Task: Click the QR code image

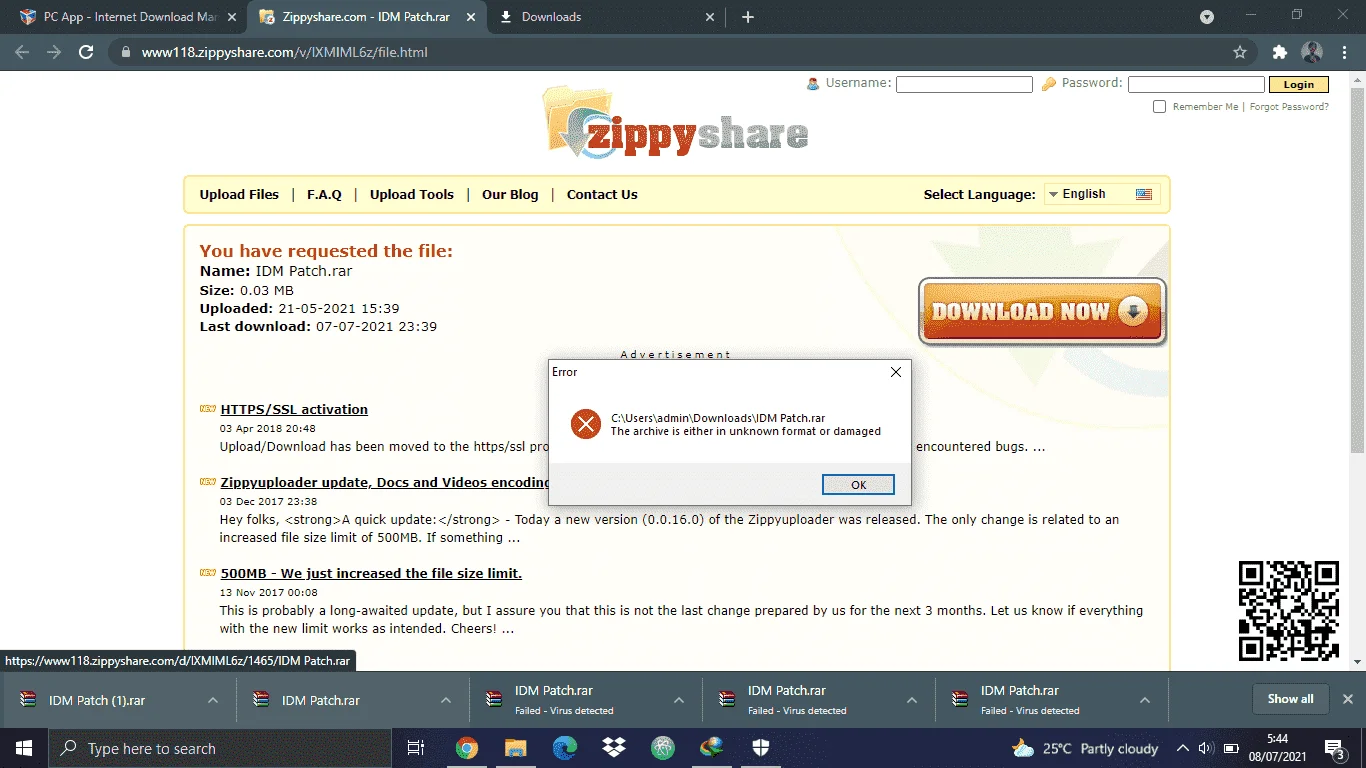Action: point(1288,611)
